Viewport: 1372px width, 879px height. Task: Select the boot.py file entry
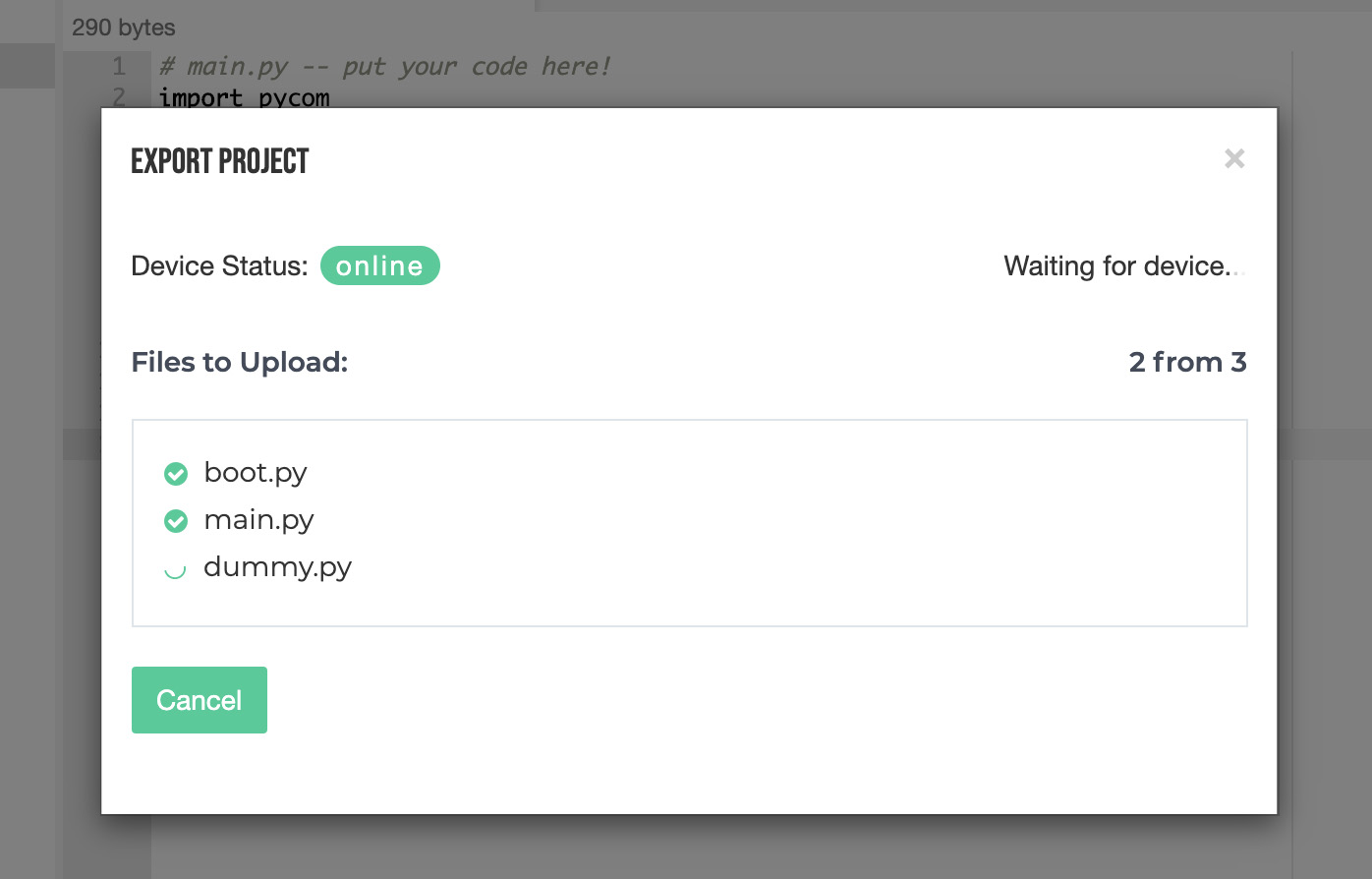pos(256,473)
